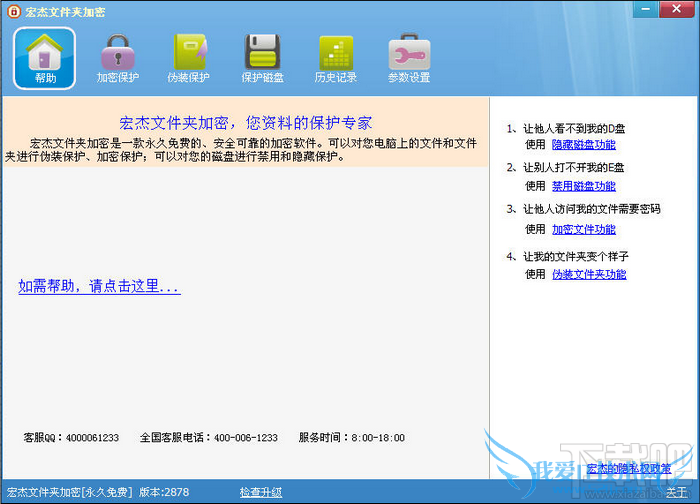This screenshot has height=504, width=700.
Task: Open the 伪装文件夹功能 link
Action: point(589,274)
